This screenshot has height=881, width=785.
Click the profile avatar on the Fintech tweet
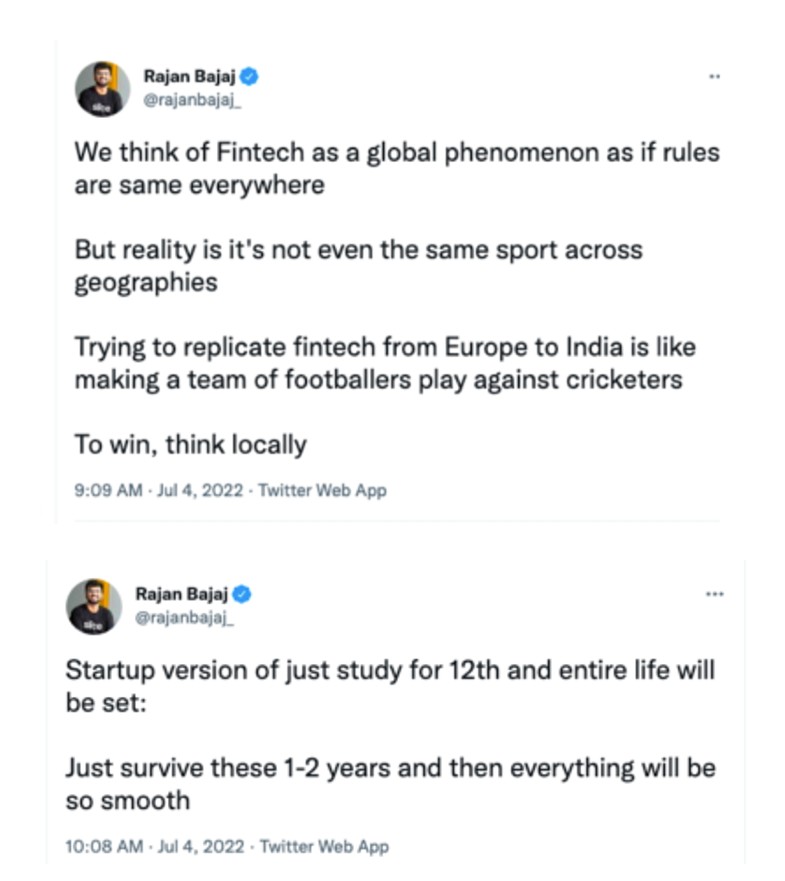point(102,88)
